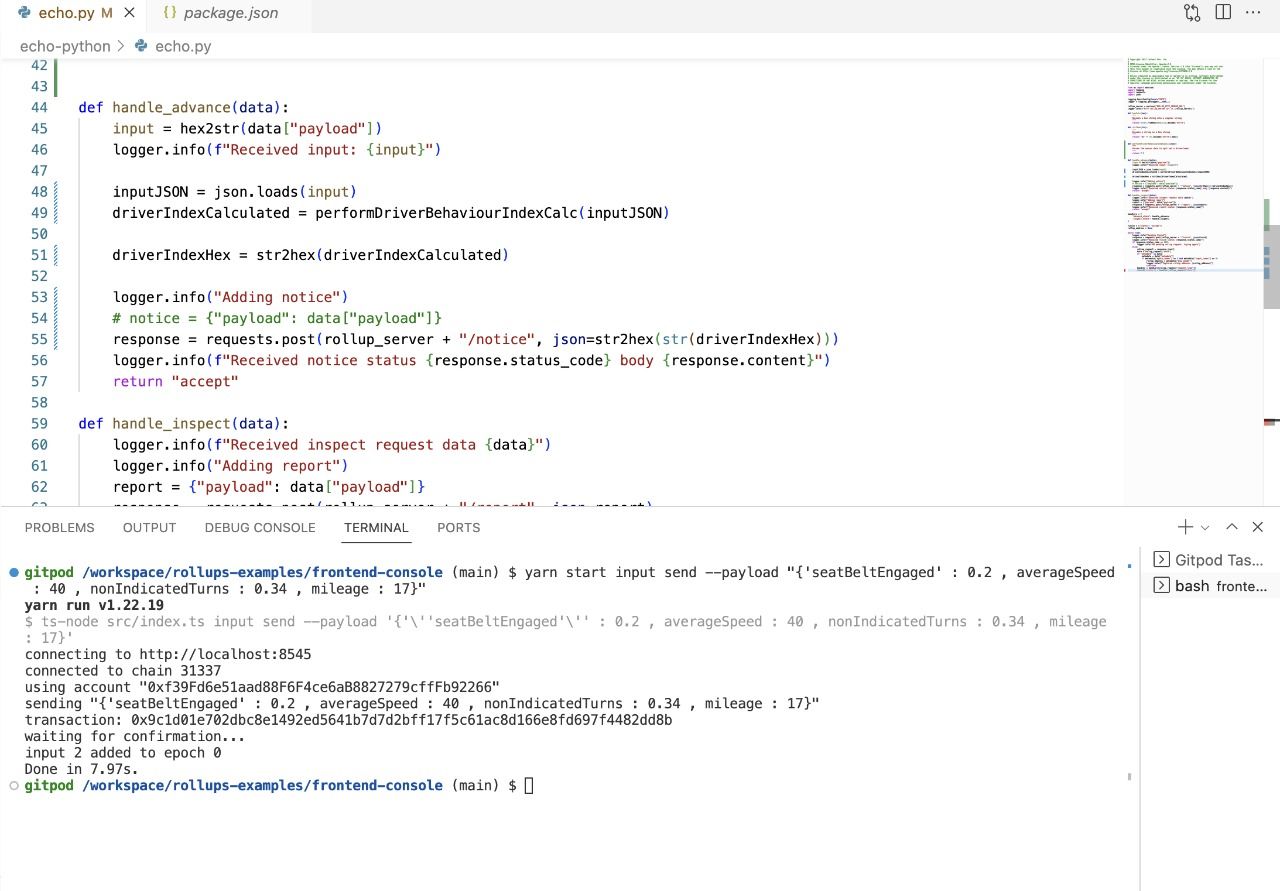Click the Python icon in breadcrumb before echo.py

point(141,46)
